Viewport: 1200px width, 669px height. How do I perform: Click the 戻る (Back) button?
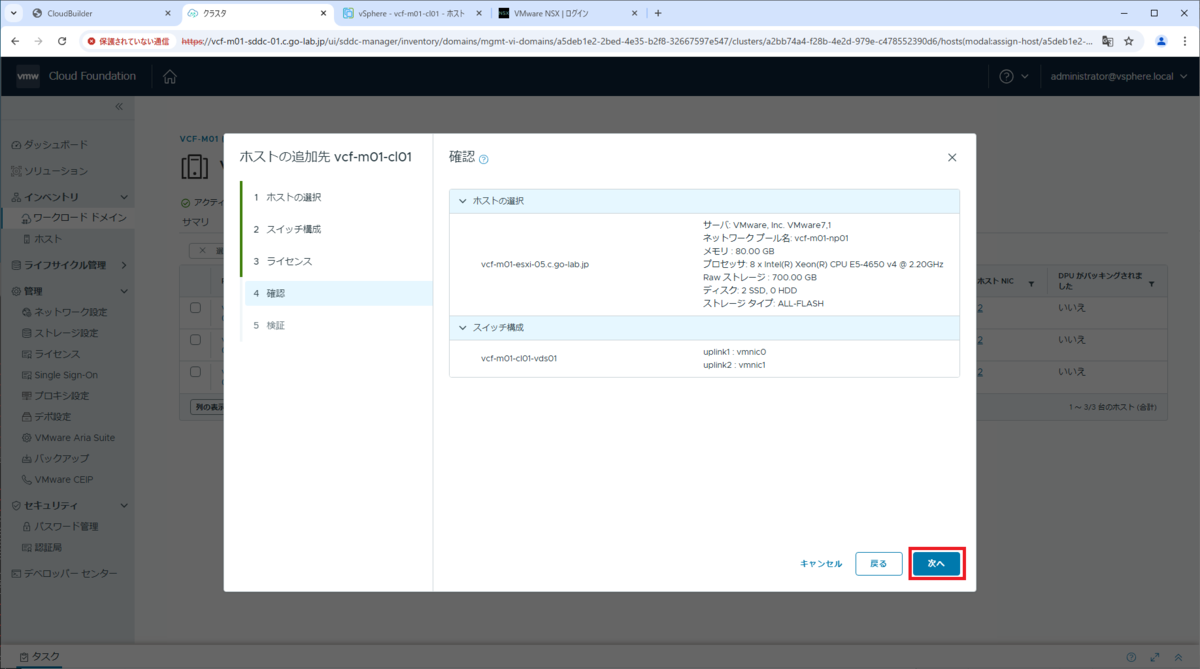click(879, 564)
